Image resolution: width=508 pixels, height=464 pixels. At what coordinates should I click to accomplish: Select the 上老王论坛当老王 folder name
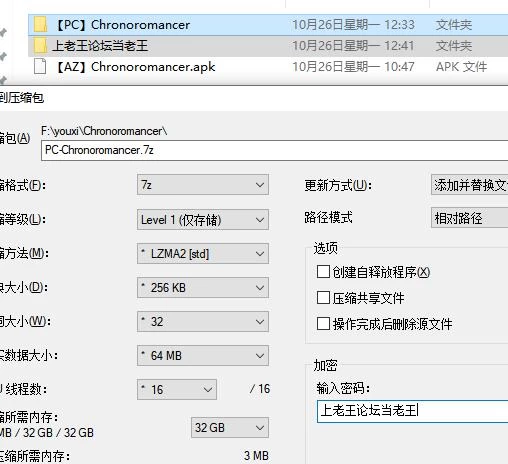[100, 46]
